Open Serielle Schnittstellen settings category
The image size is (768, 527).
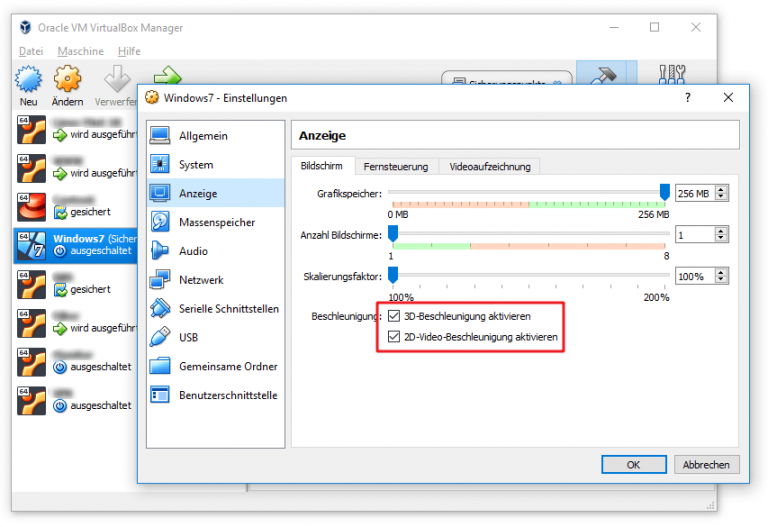click(216, 309)
